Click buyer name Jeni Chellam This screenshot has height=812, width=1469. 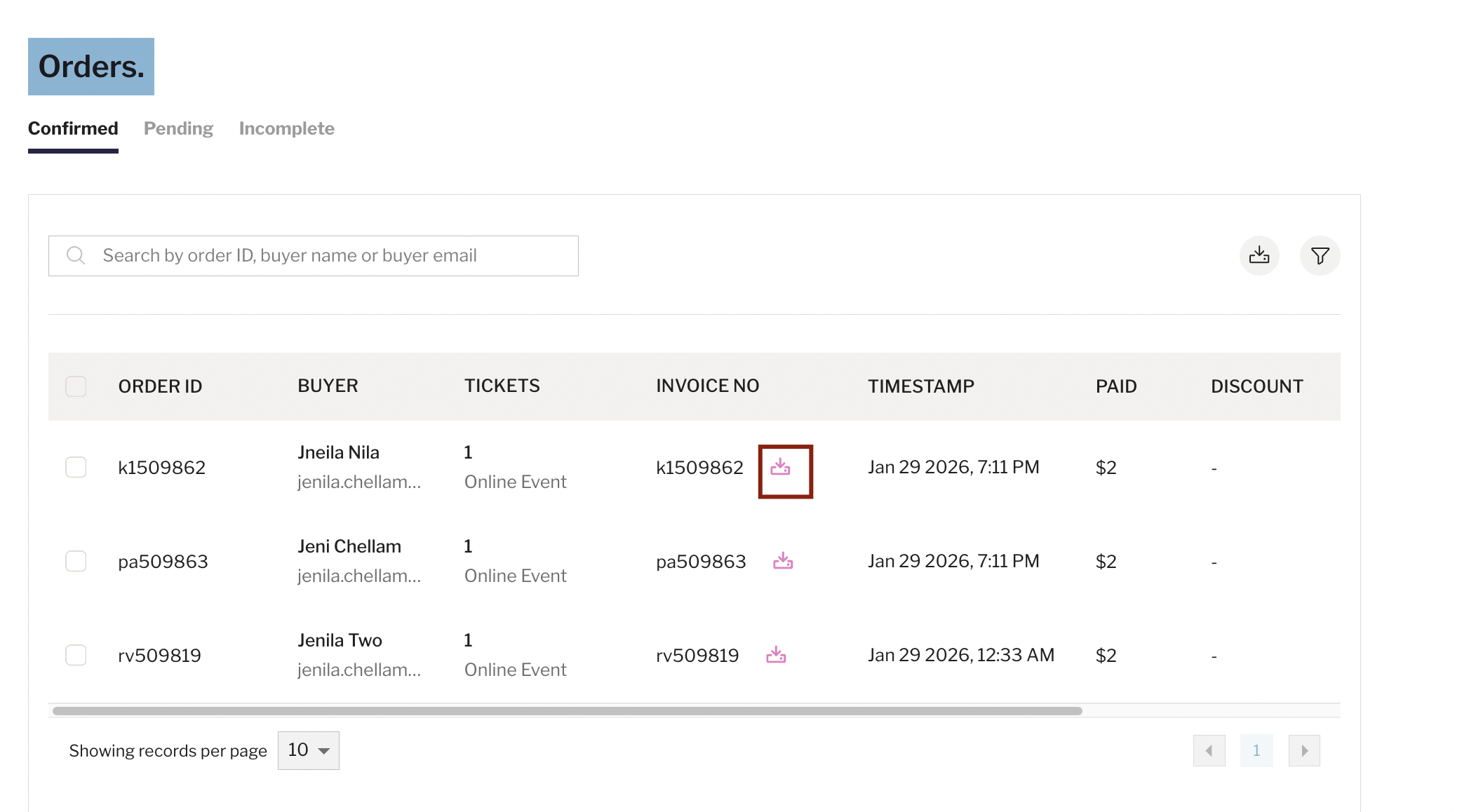[349, 546]
